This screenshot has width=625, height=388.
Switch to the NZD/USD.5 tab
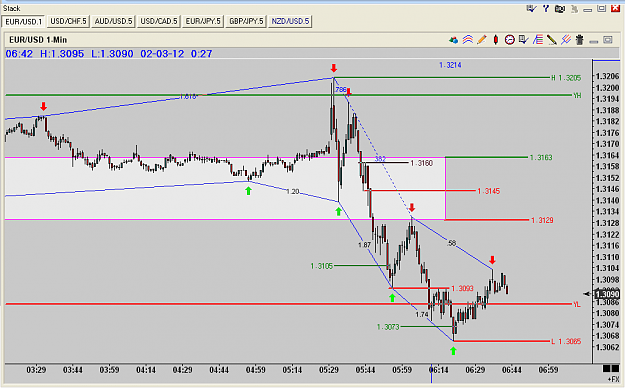pos(290,21)
